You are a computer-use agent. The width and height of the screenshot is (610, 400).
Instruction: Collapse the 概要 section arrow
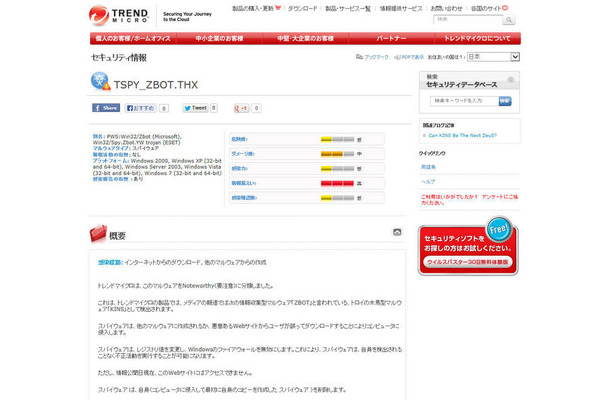click(397, 232)
